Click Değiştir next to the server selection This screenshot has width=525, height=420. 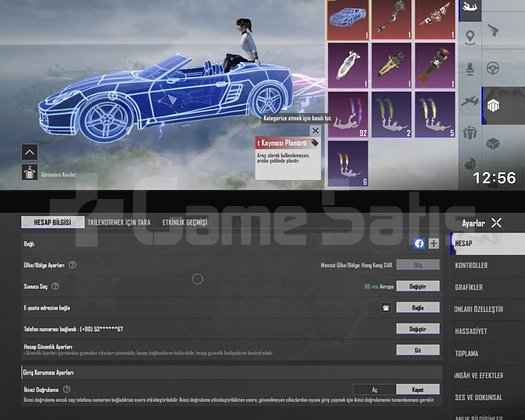tap(418, 286)
